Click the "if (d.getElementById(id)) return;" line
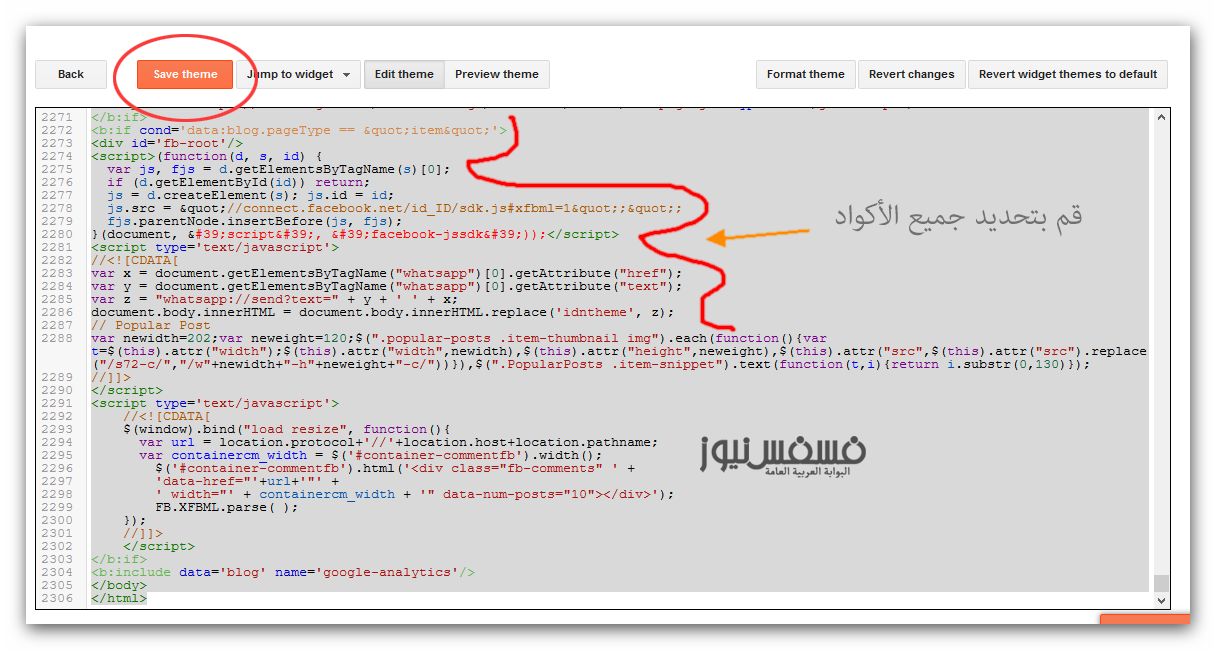Screen dimensions: 1216x650 pos(237,182)
